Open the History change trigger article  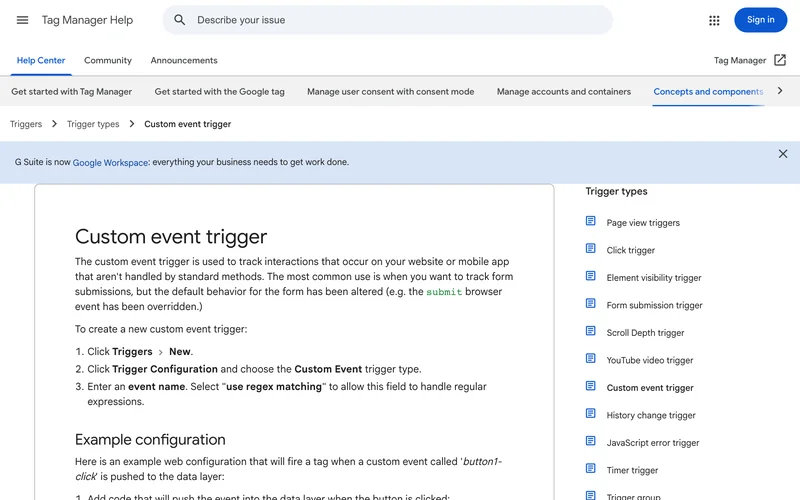tap(651, 416)
